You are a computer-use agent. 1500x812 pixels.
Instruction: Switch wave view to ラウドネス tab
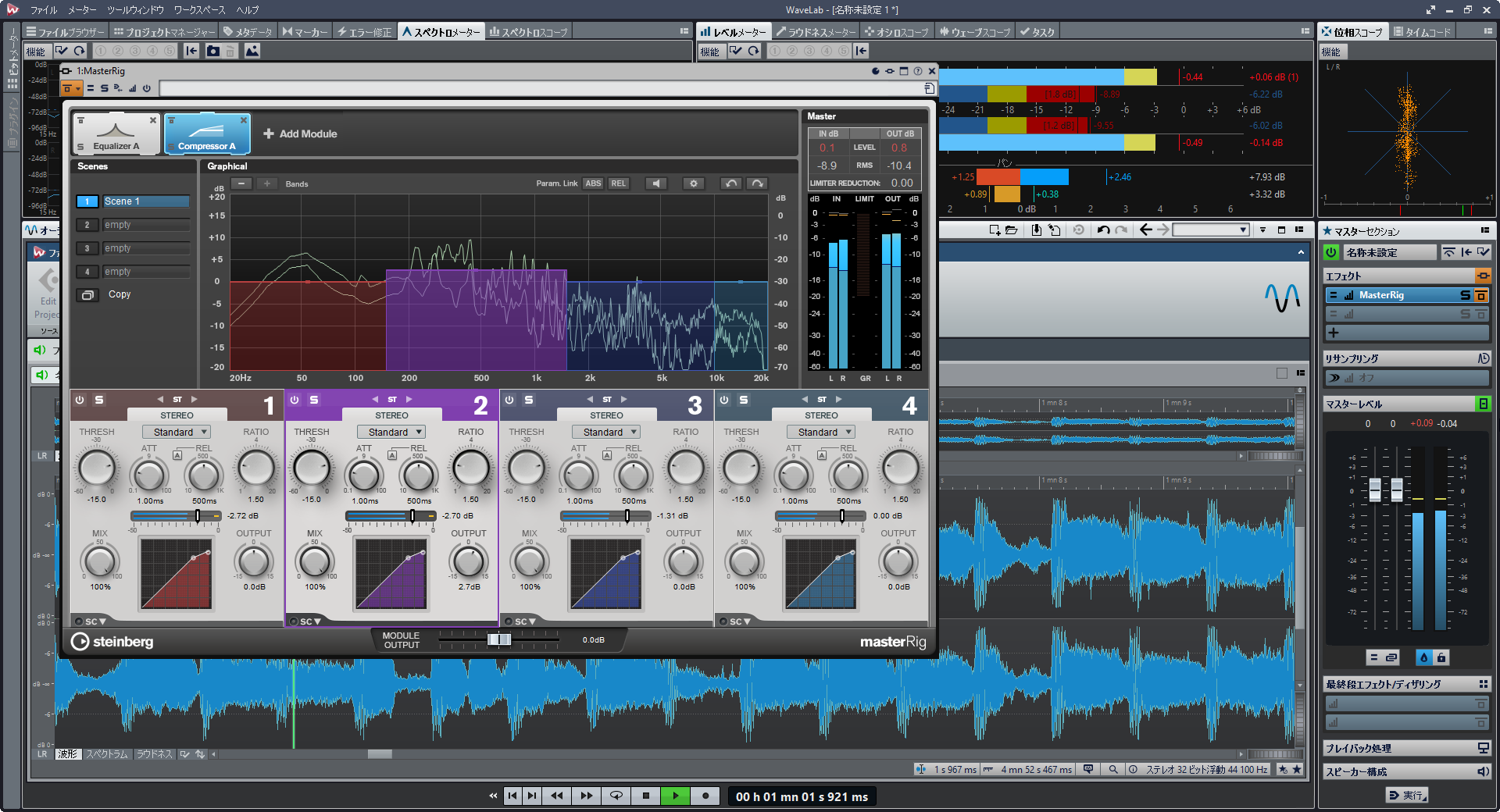coord(153,754)
